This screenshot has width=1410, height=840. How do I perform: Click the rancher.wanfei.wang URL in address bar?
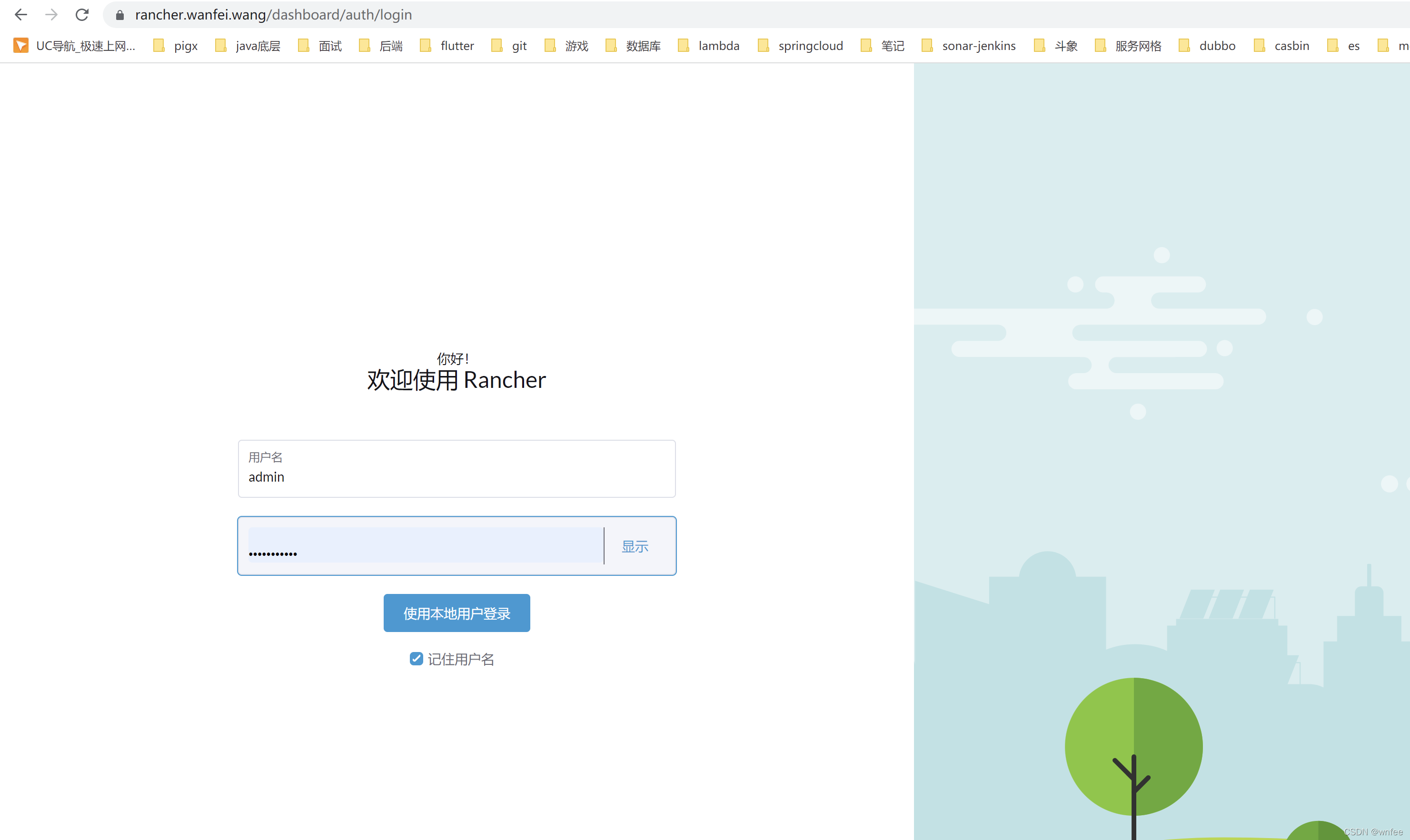click(x=273, y=15)
